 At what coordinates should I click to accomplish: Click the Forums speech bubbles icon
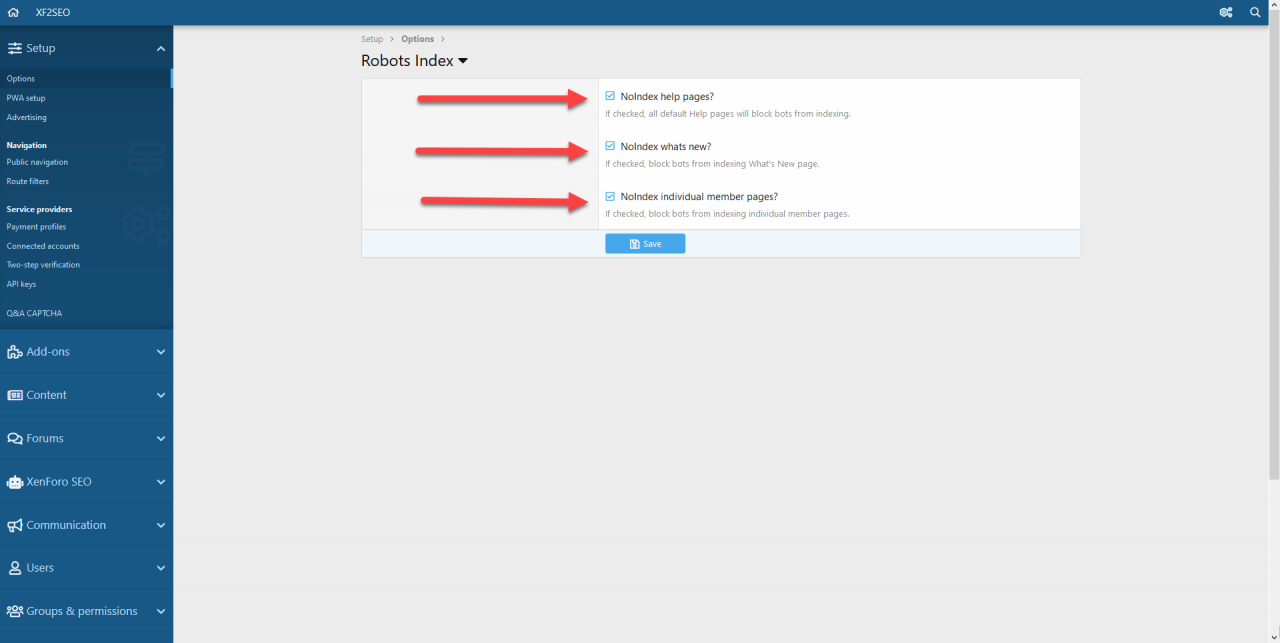pos(15,438)
